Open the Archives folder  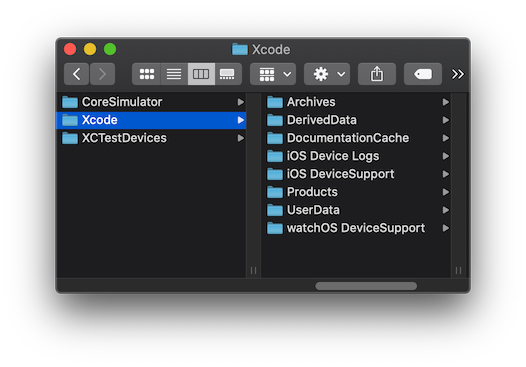[356, 102]
